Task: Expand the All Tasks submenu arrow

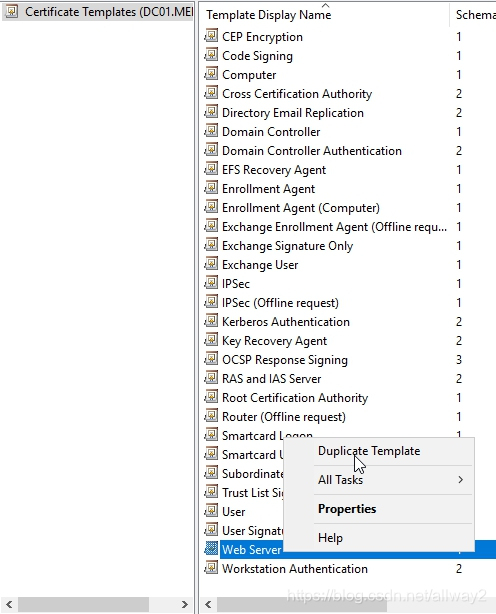Action: (x=460, y=480)
